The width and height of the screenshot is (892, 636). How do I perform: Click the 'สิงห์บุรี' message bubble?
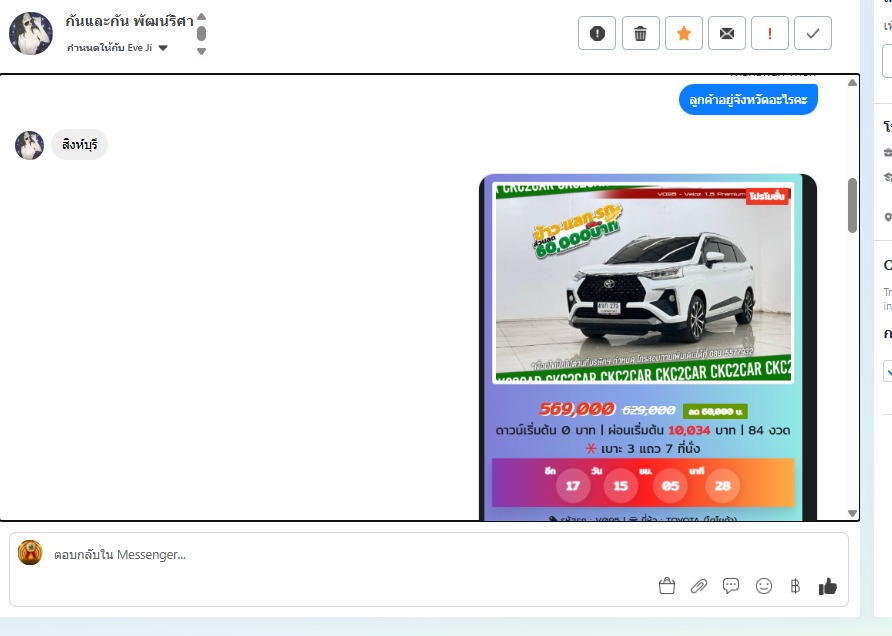click(x=80, y=145)
